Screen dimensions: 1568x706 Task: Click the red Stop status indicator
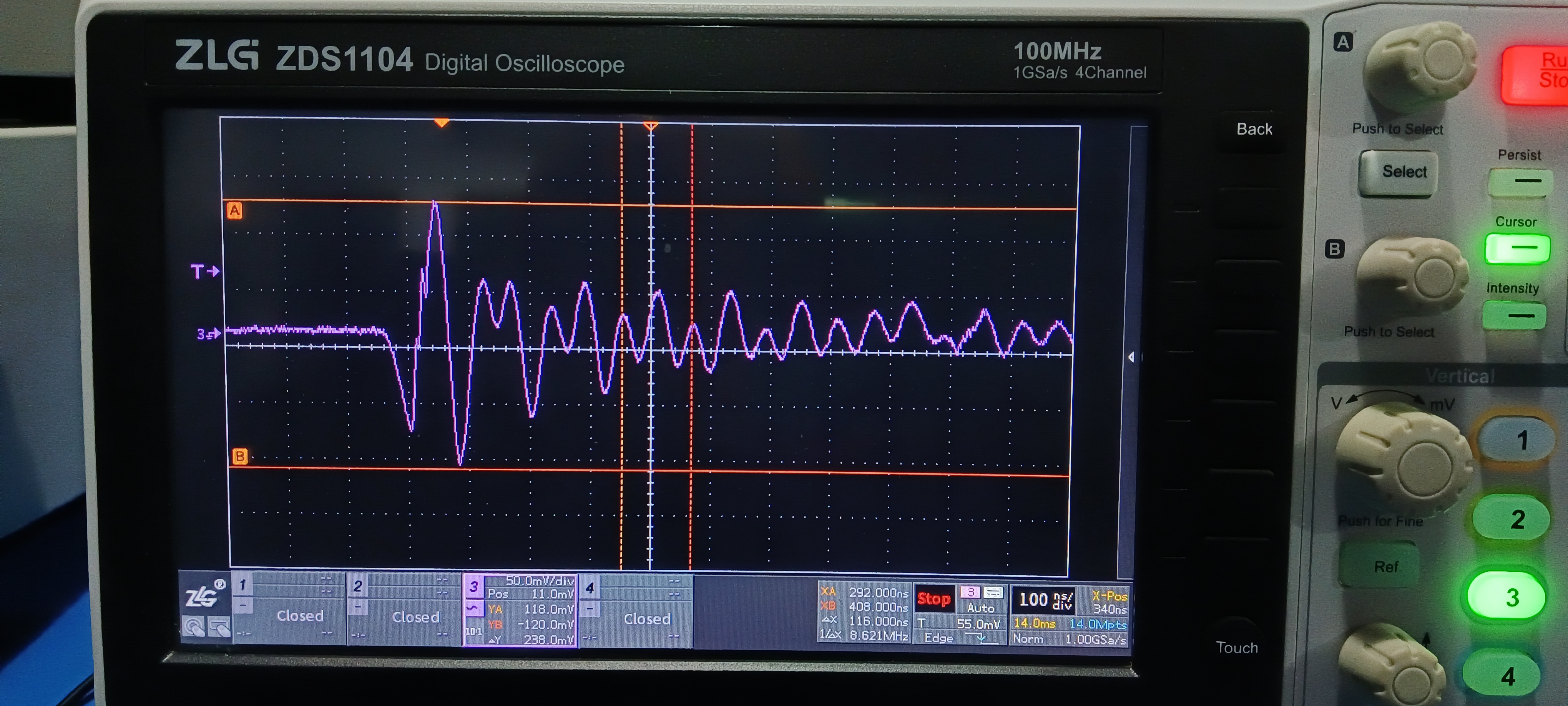click(x=934, y=599)
